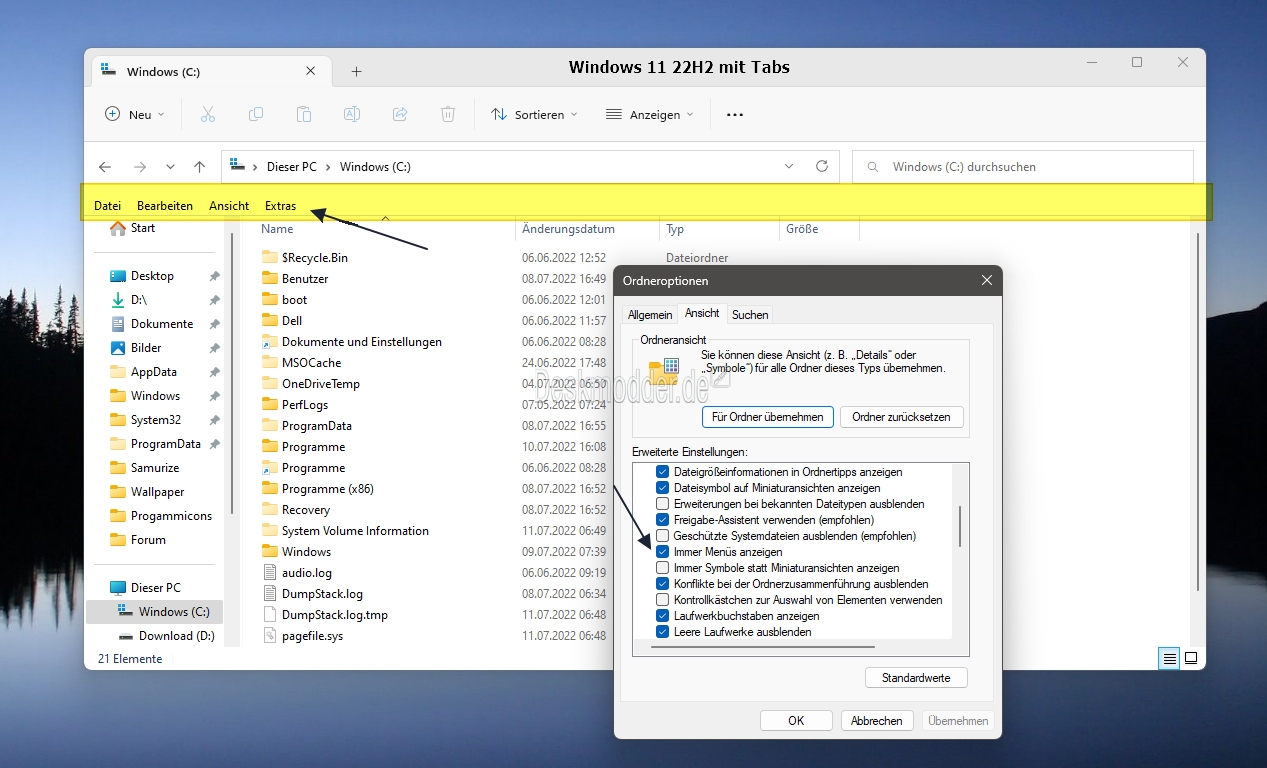
Task: Go back with the left arrow
Action: [x=105, y=167]
